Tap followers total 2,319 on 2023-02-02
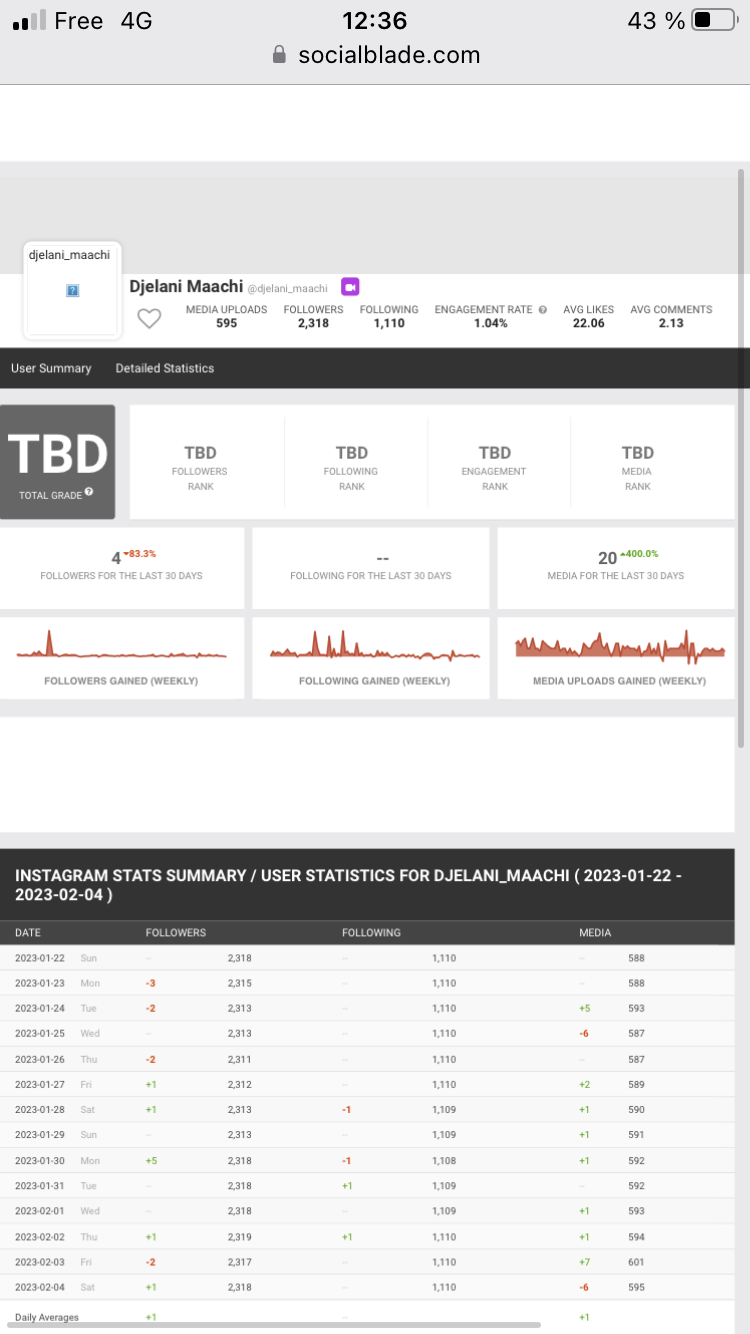This screenshot has width=750, height=1334. 240,1237
